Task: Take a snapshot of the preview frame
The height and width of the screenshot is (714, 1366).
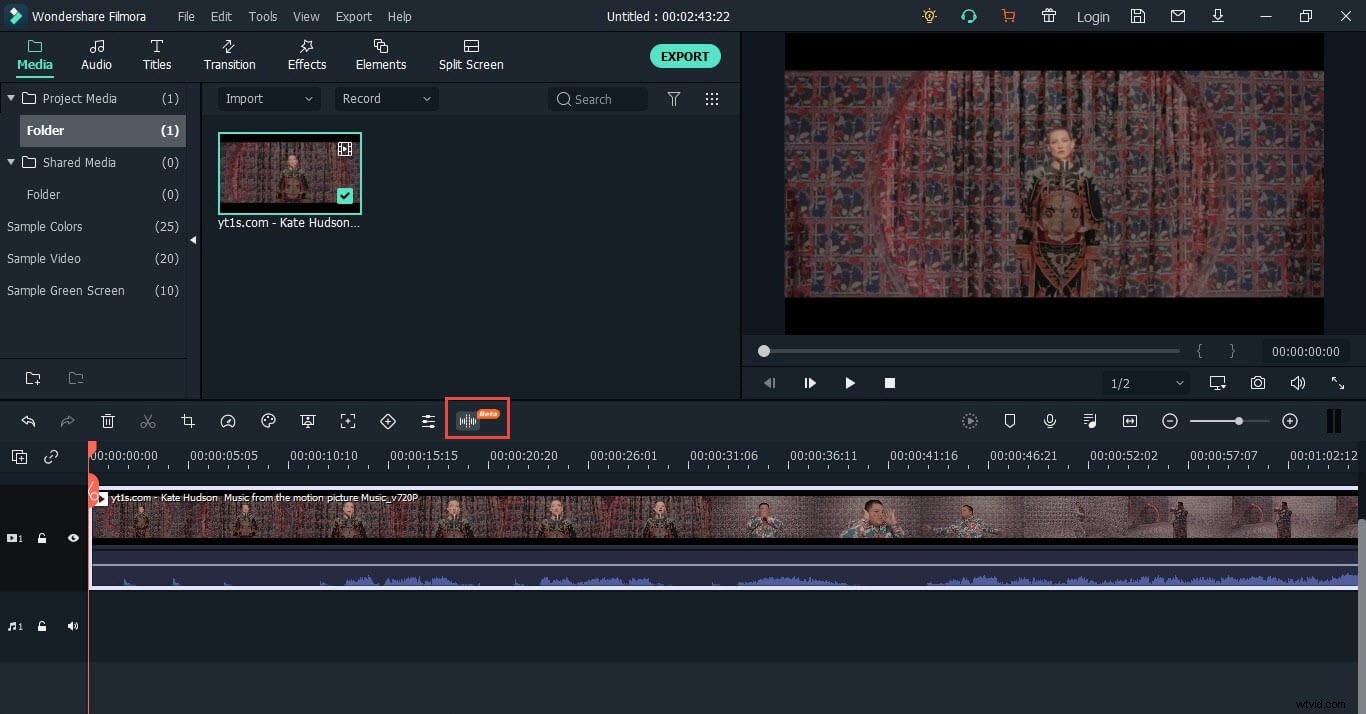Action: coord(1258,383)
